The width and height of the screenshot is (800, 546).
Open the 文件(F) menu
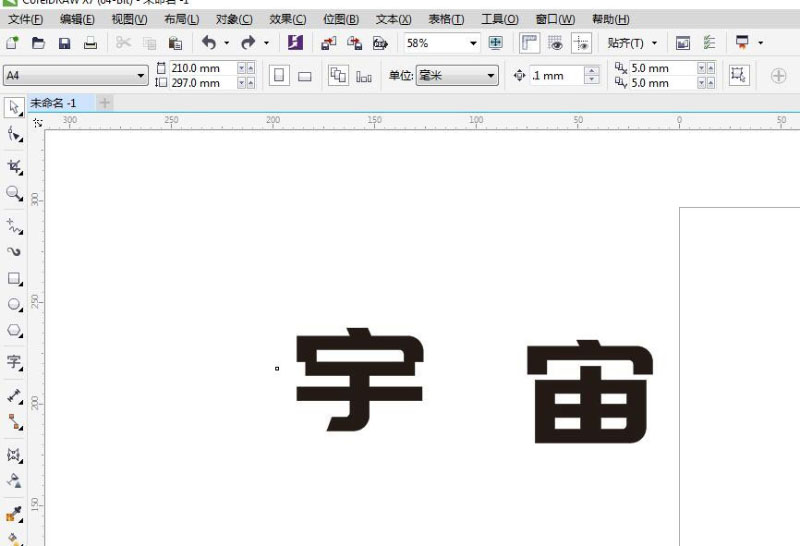25,19
